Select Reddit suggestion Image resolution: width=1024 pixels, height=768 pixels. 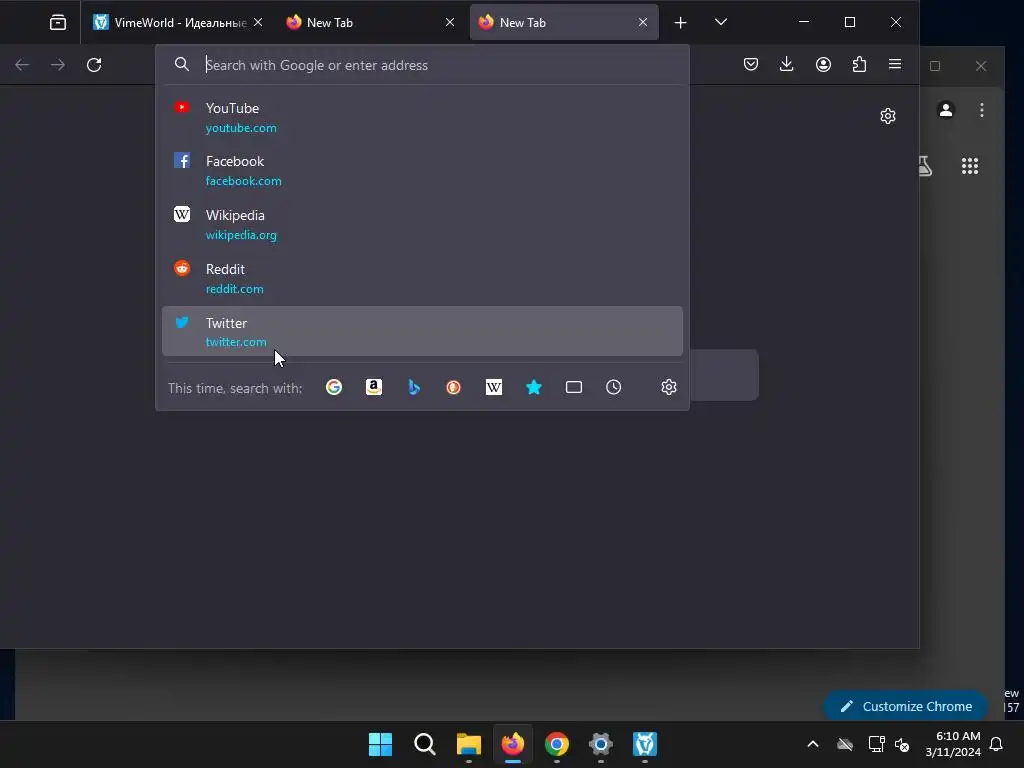pyautogui.click(x=423, y=278)
